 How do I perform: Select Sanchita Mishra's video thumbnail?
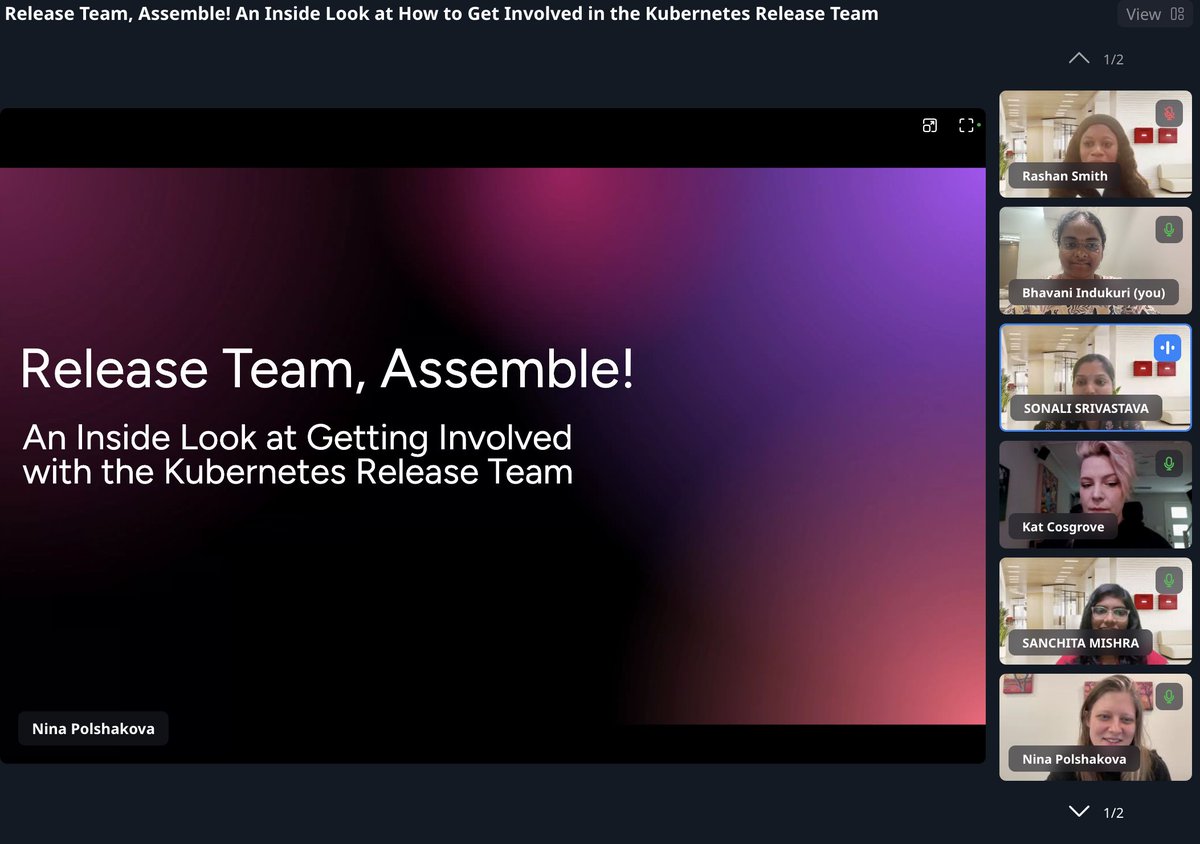1096,611
